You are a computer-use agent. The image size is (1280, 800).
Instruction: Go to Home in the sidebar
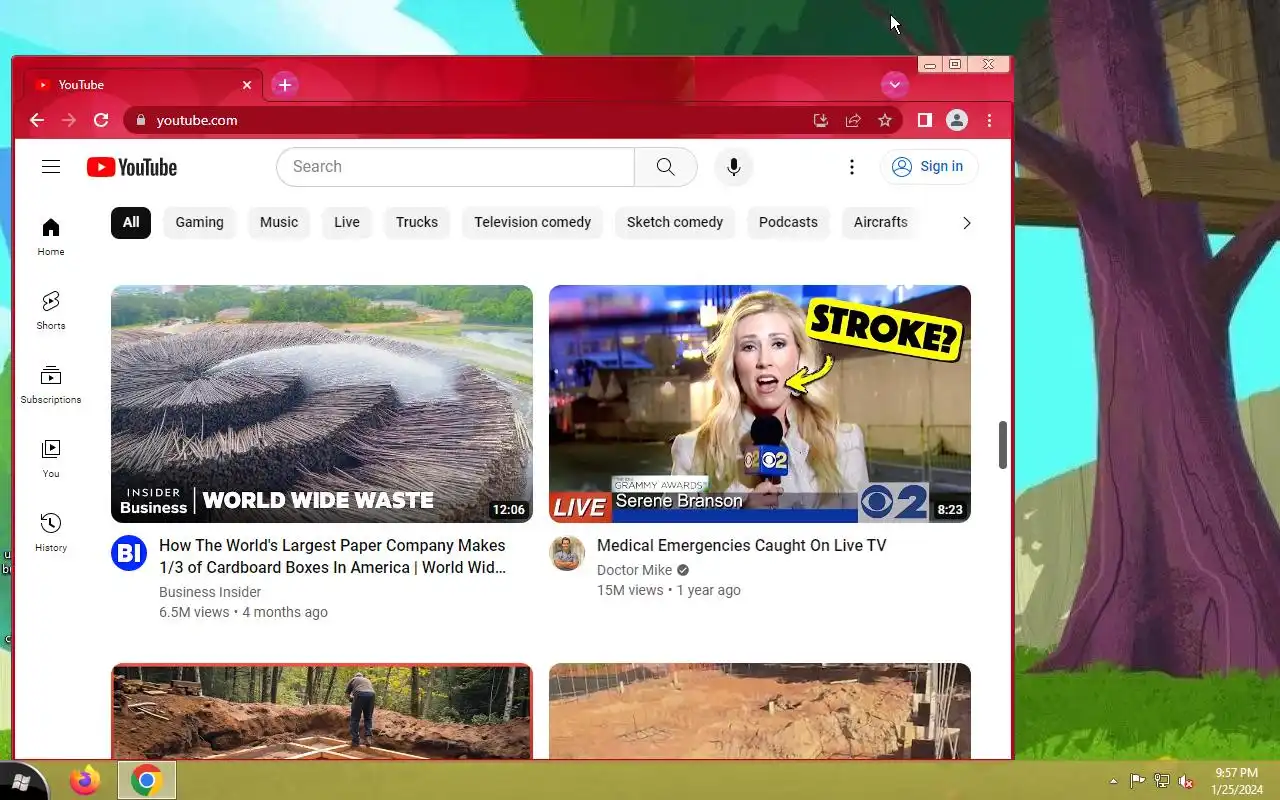tap(51, 237)
